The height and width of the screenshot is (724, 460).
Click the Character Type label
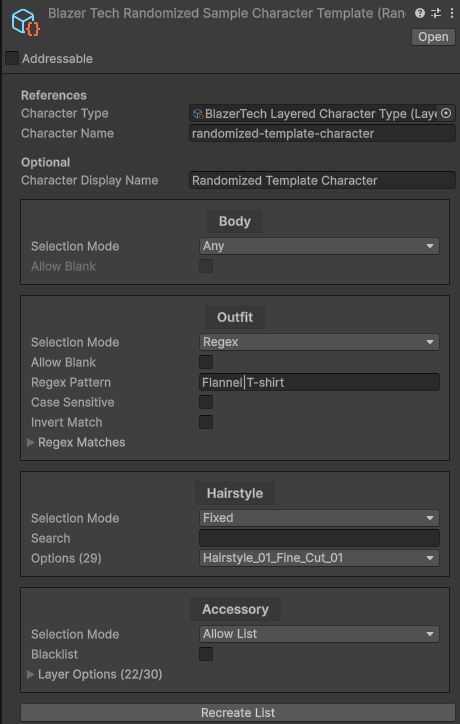pos(65,113)
